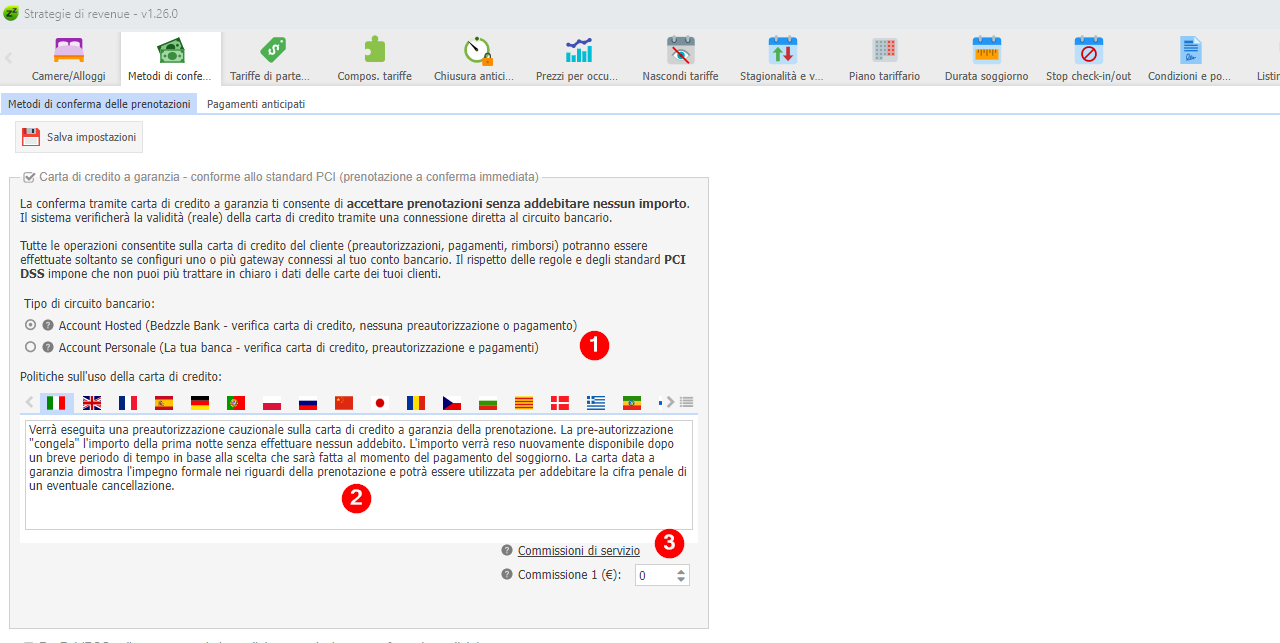The image size is (1280, 643).
Task: Open Compos. tariffe puzzle icon
Action: pos(374,51)
